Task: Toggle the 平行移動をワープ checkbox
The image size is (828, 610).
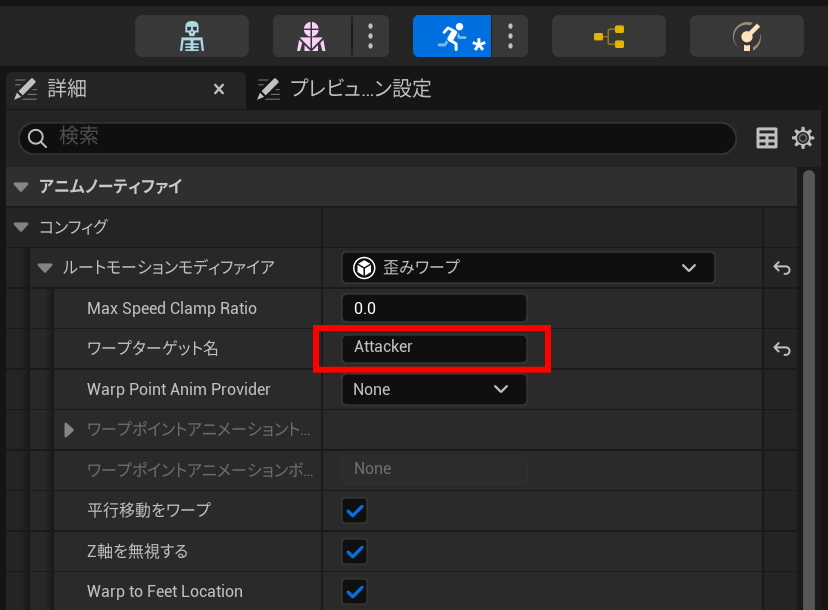Action: pyautogui.click(x=355, y=511)
